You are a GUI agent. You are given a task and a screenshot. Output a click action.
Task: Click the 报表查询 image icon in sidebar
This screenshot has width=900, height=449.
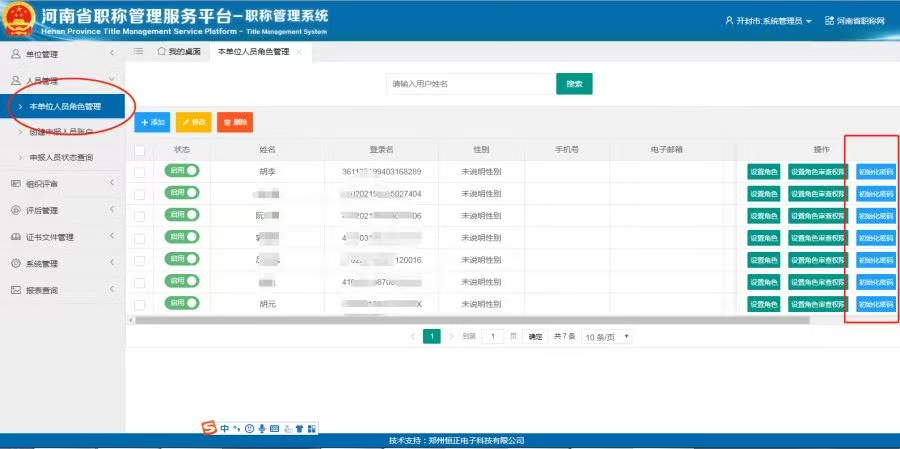pyautogui.click(x=16, y=290)
